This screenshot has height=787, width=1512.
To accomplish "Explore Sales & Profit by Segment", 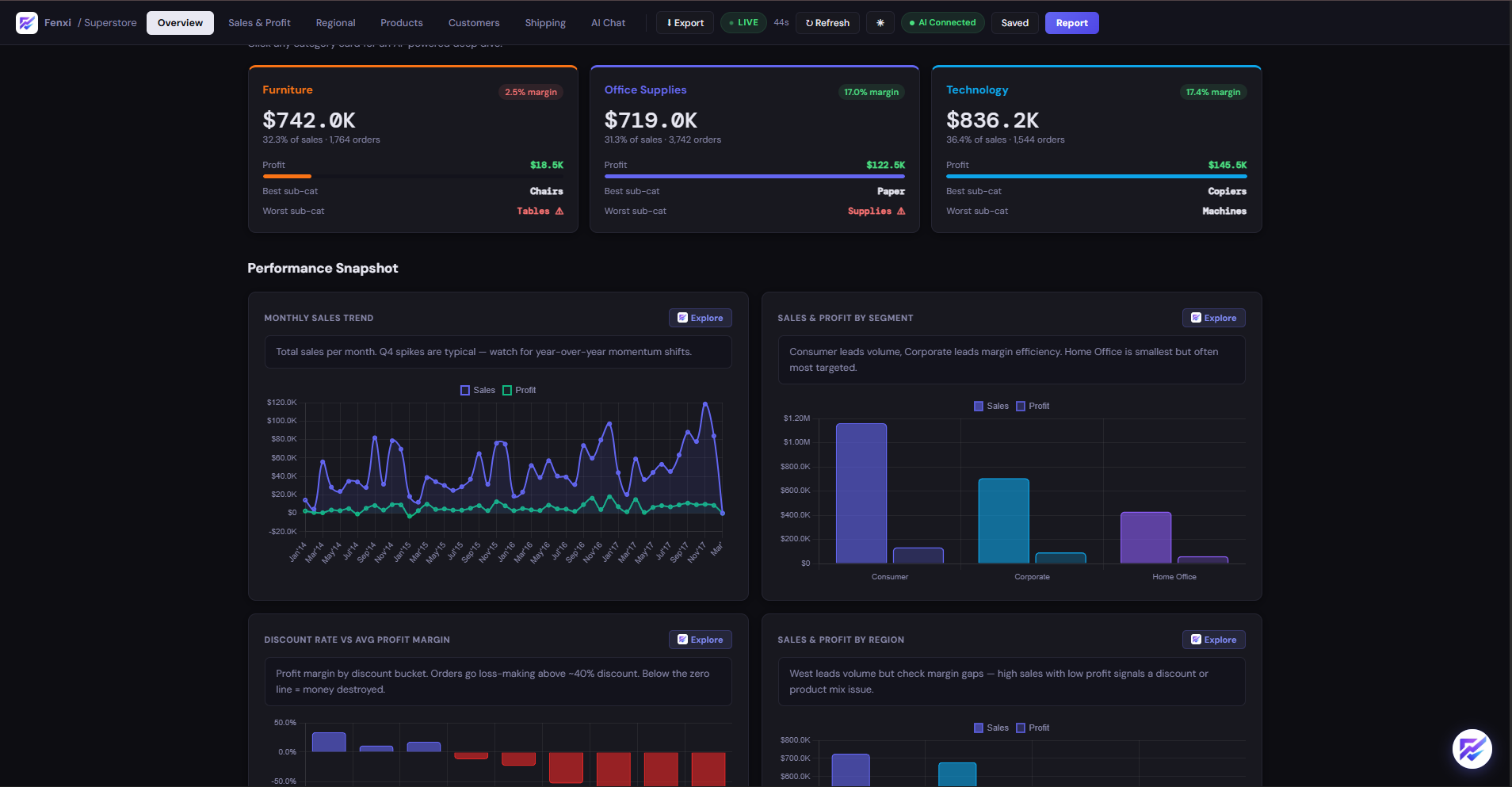I will [x=1213, y=318].
